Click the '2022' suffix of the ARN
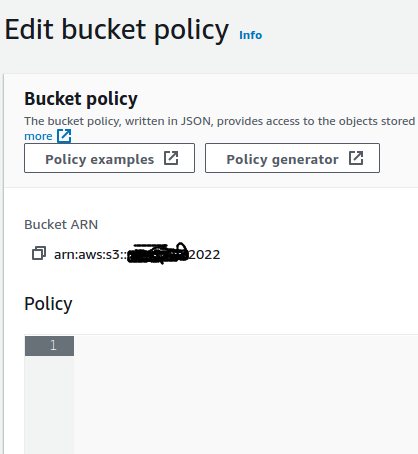The height and width of the screenshot is (454, 418). pyautogui.click(x=204, y=255)
